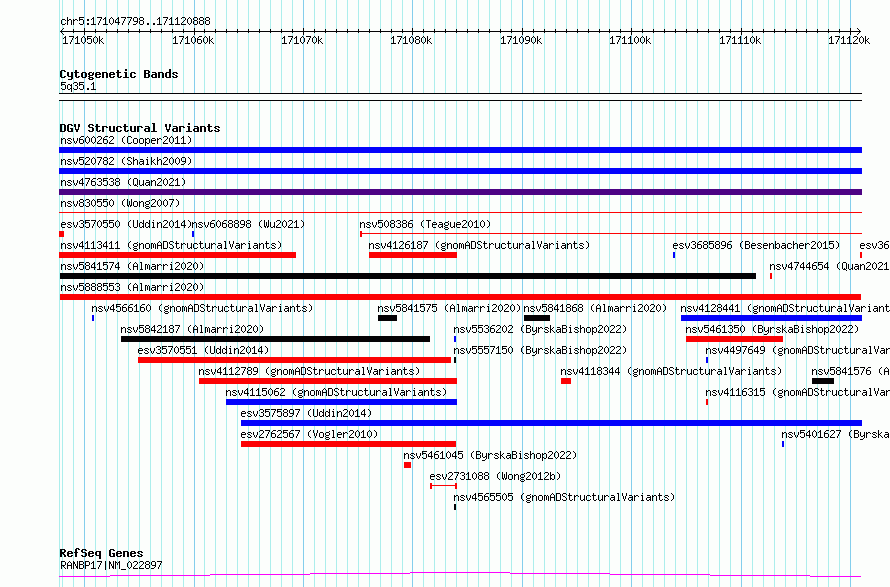Click the thin red nsv830550 (Wong2007) line
The image size is (890, 587).
point(460,213)
